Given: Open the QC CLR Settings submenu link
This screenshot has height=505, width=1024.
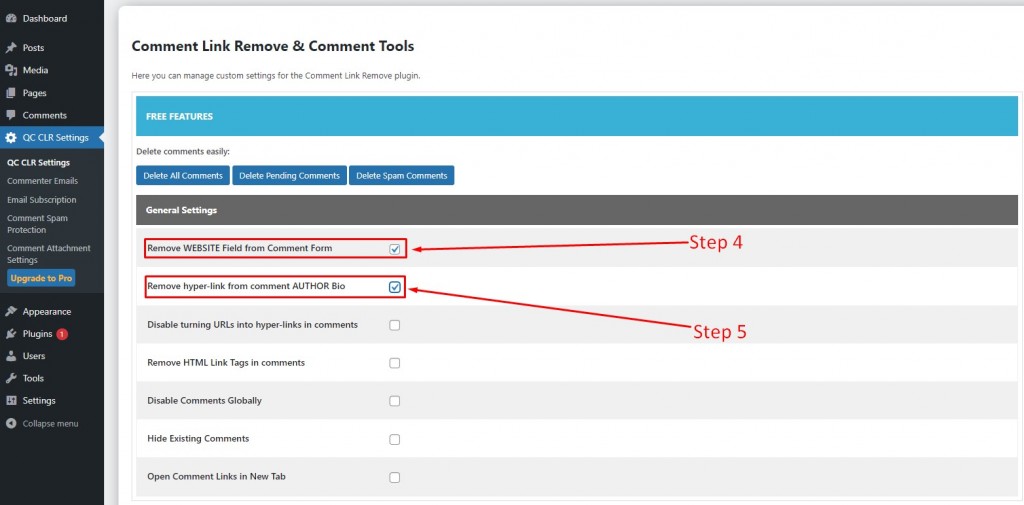Looking at the screenshot, I should pos(39,163).
